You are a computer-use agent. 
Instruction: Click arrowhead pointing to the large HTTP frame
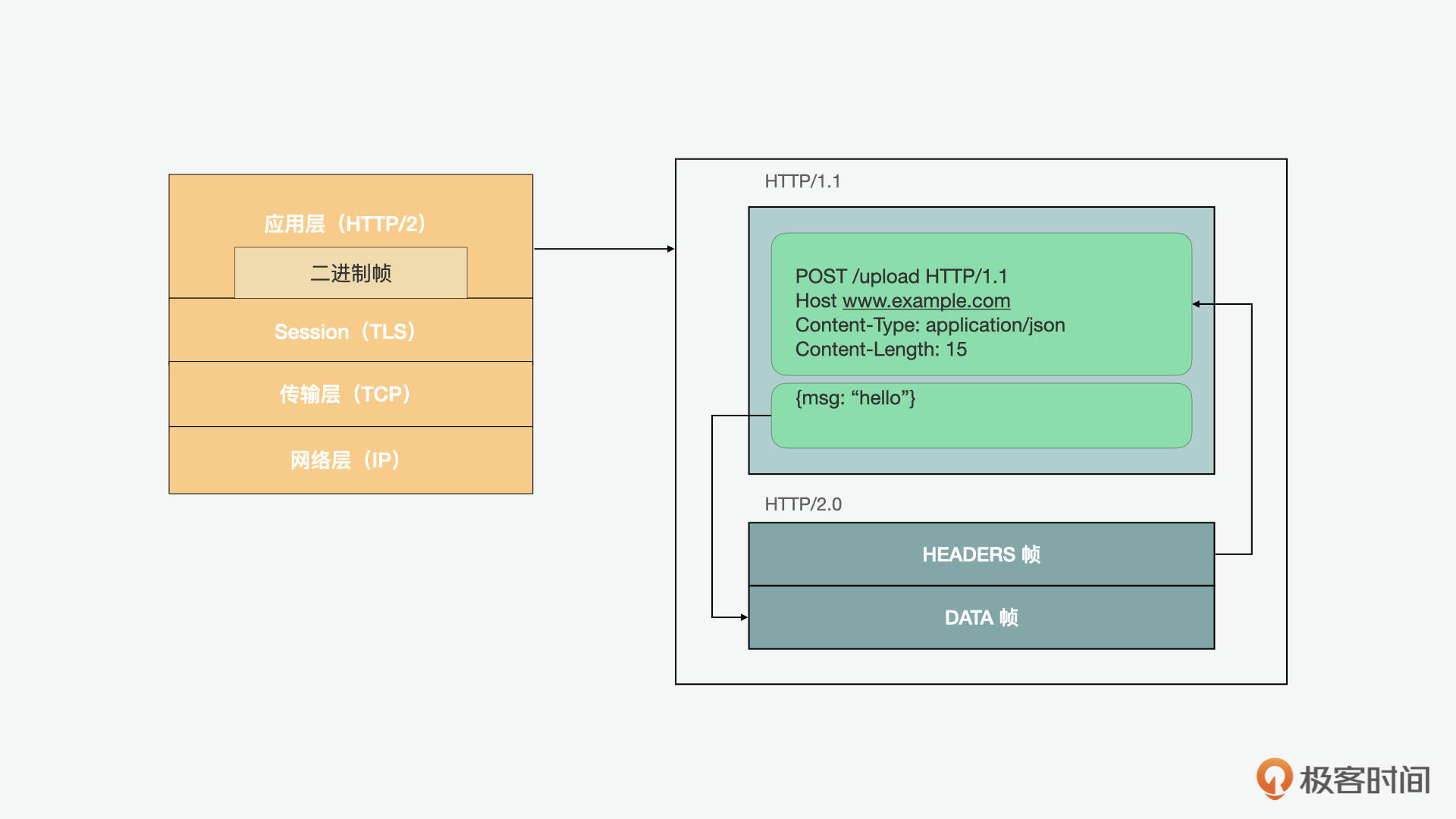(670, 249)
